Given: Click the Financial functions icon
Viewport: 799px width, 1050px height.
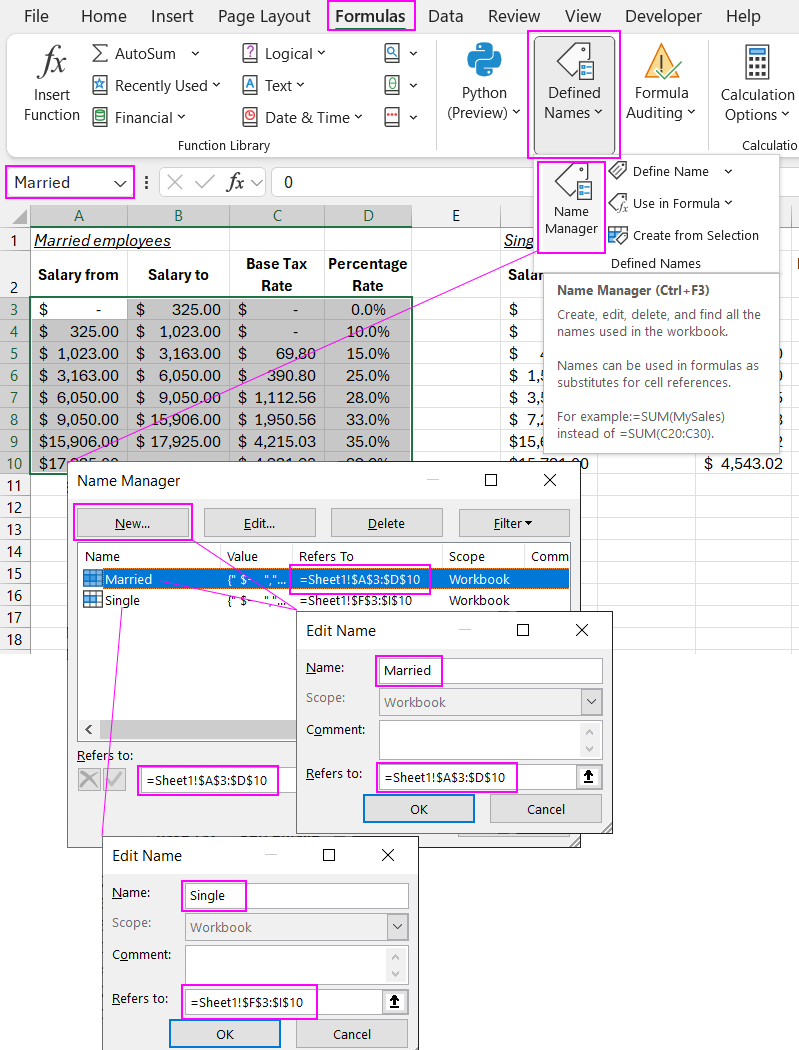Looking at the screenshot, I should coord(100,118).
